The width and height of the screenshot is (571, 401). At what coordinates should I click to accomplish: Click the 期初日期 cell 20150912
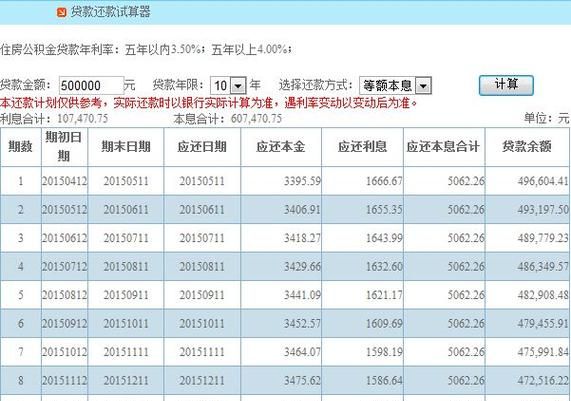64,324
